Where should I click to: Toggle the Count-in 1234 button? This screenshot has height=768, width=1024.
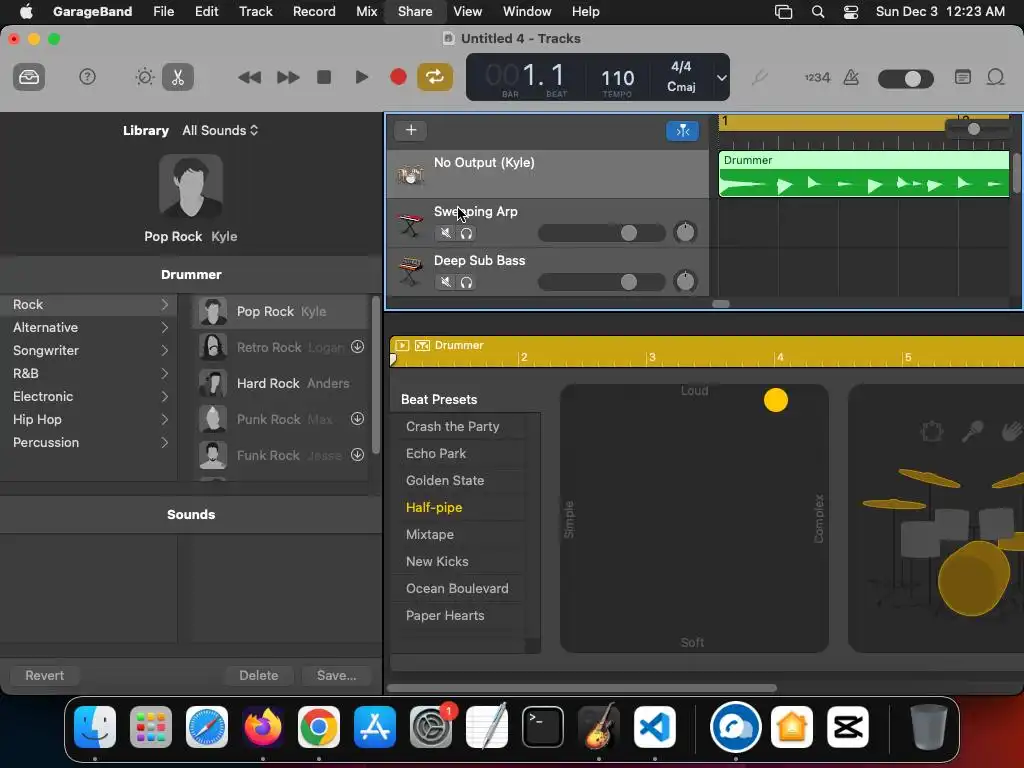(817, 78)
